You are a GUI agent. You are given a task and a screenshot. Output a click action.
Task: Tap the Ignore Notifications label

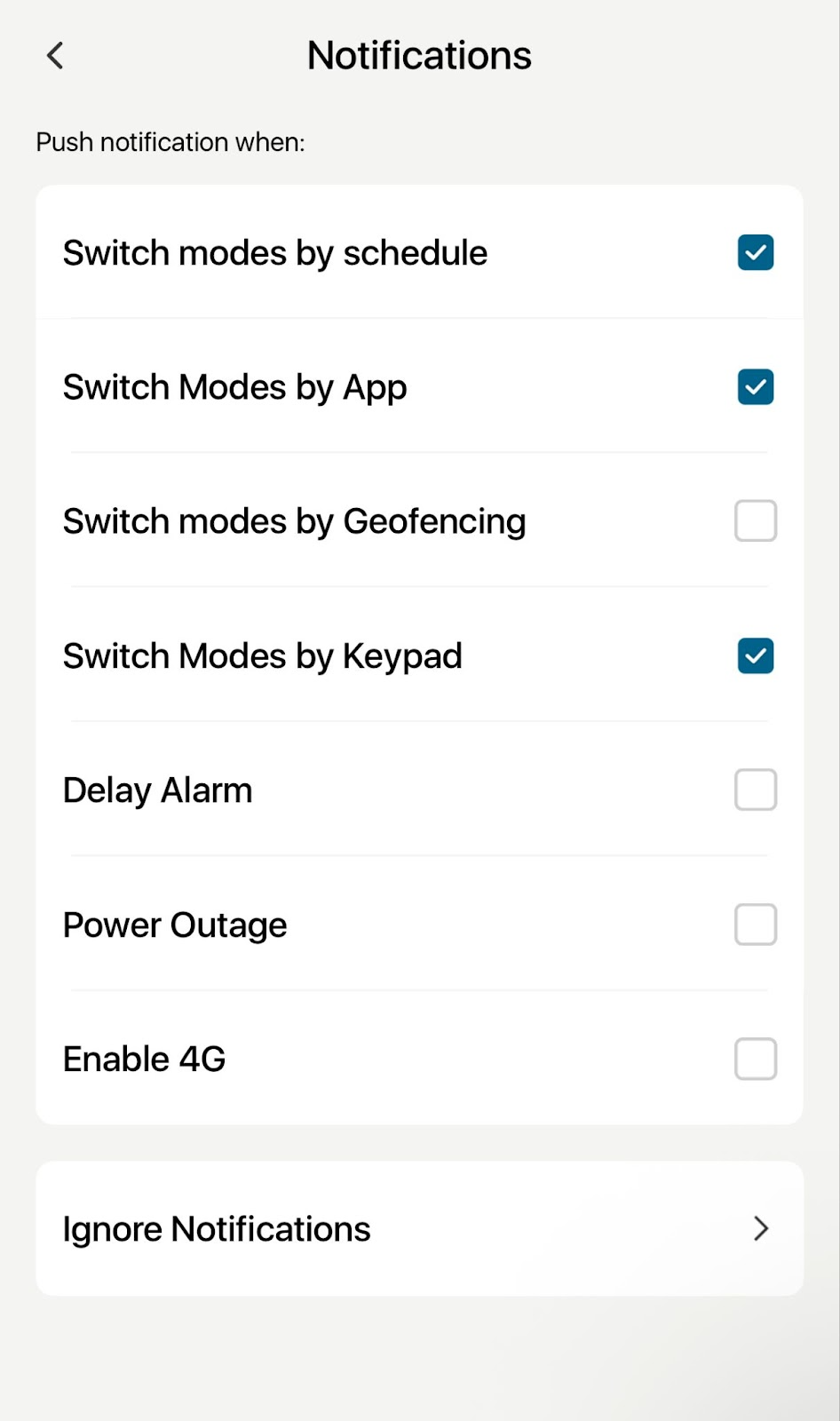point(217,1229)
